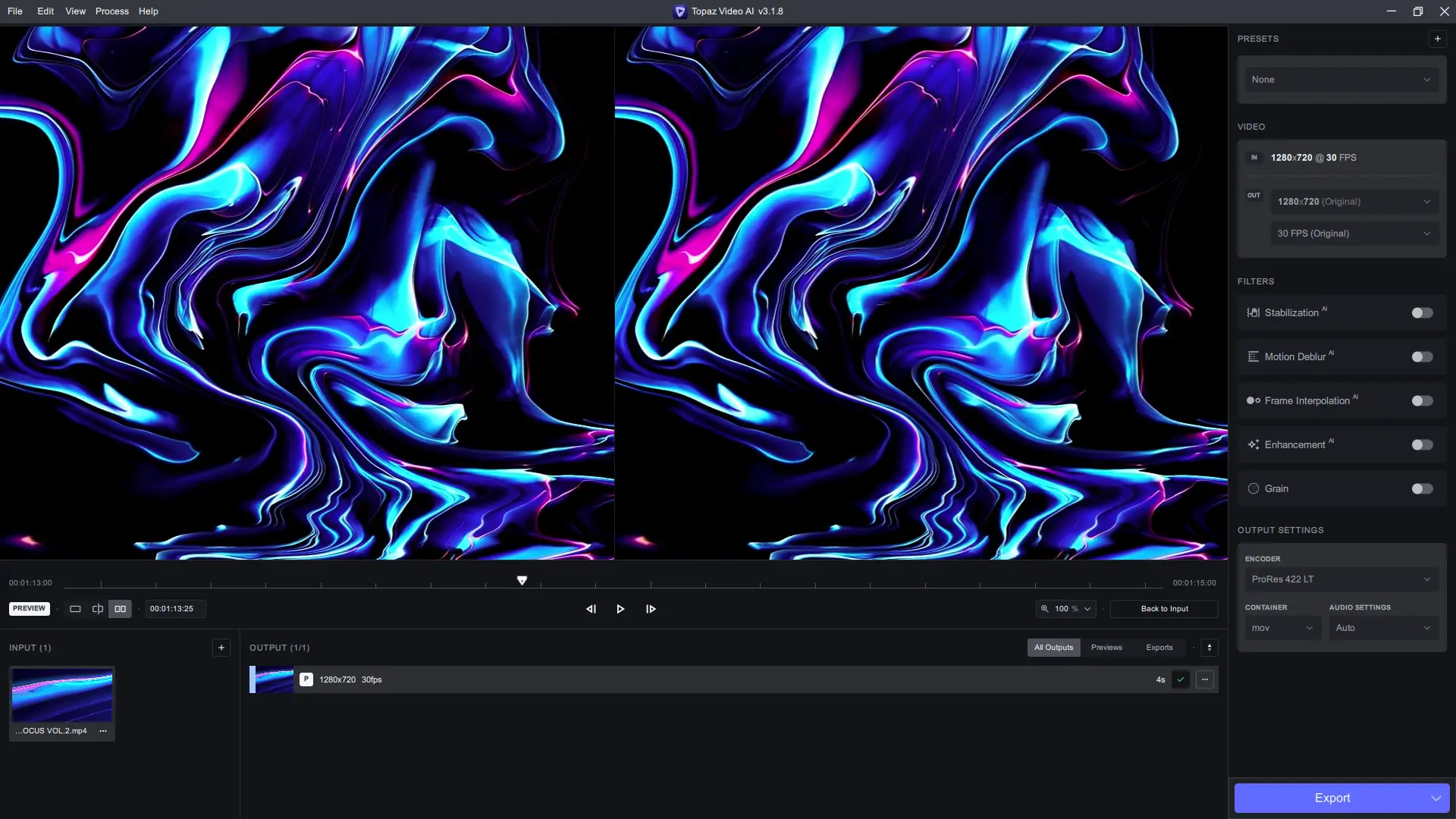
Task: Add input video with plus icon
Action: coord(221,648)
